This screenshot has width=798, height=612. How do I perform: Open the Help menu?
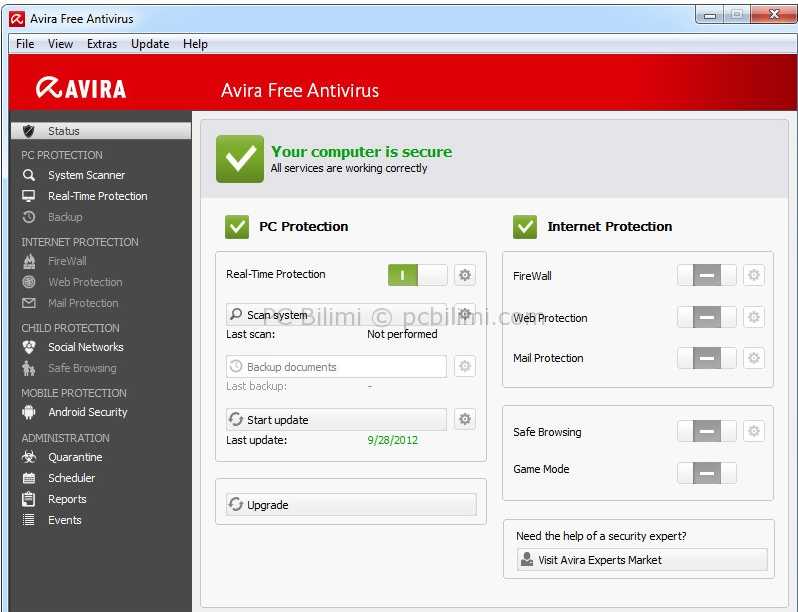(x=195, y=44)
